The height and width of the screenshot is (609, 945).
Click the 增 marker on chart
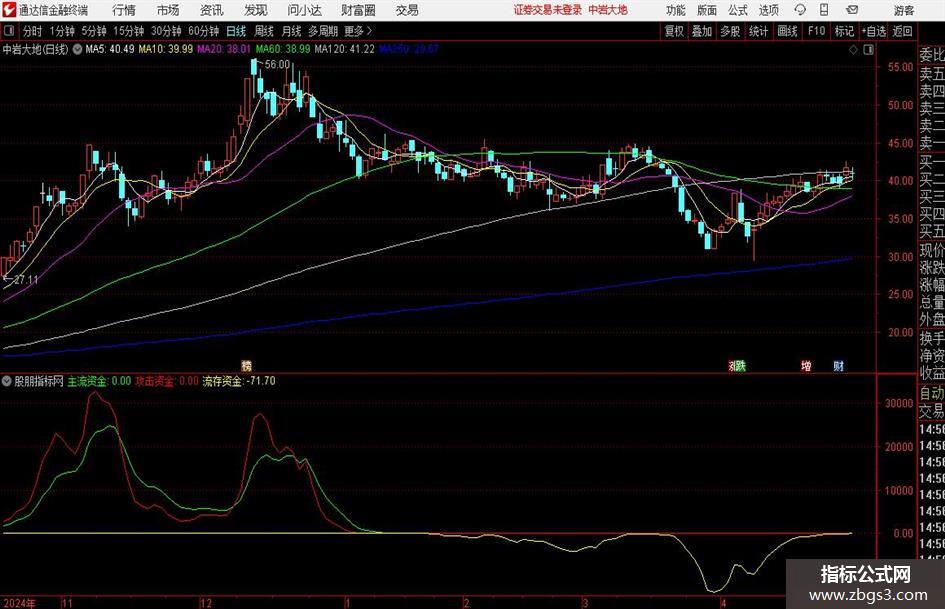806,365
